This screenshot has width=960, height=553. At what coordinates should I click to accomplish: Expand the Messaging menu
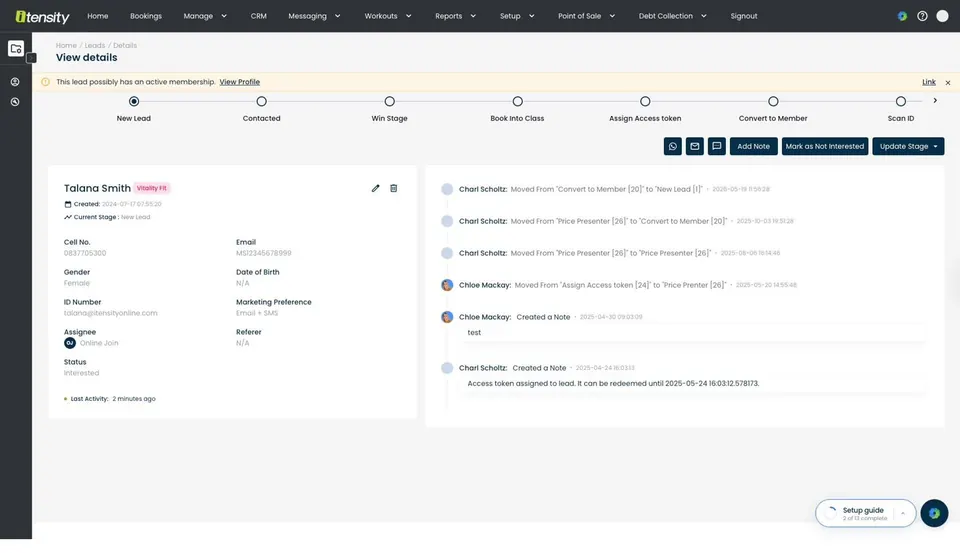(314, 16)
